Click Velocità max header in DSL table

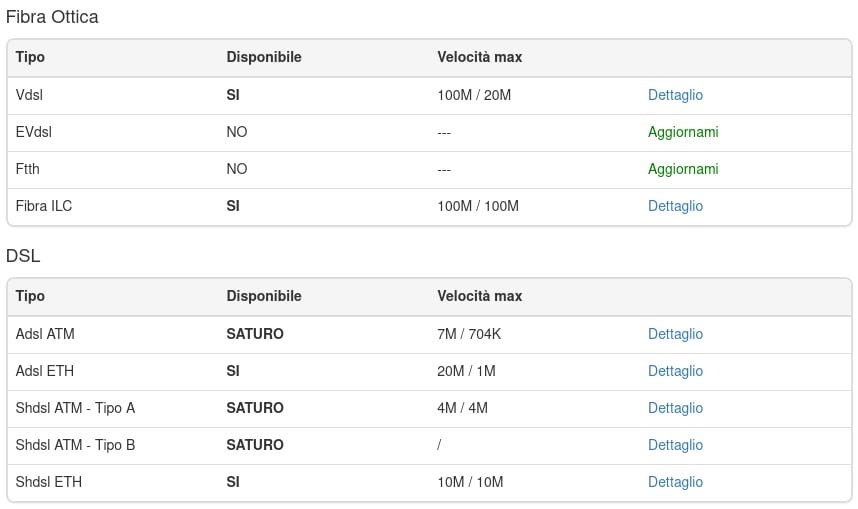[479, 296]
